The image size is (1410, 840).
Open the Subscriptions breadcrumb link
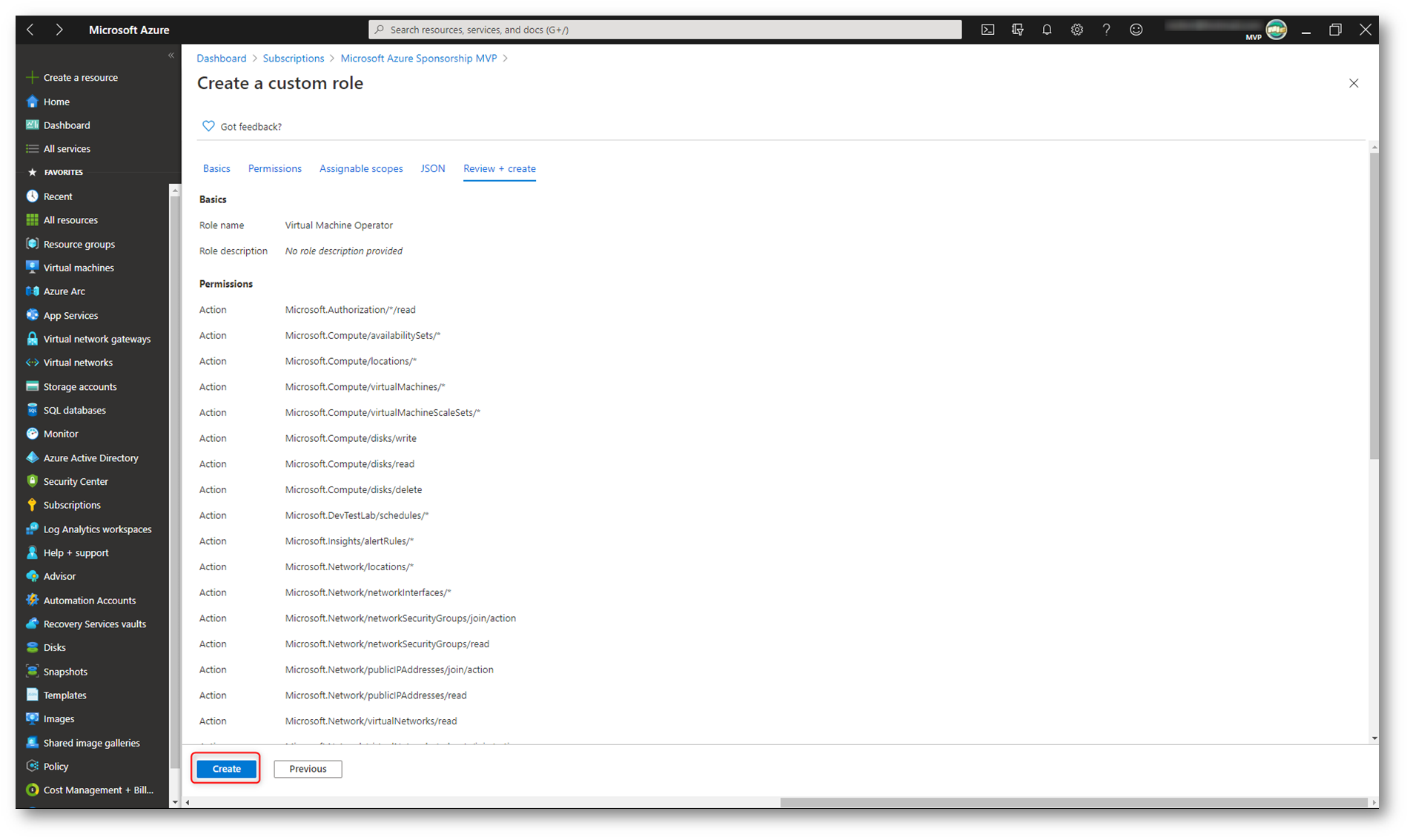(294, 58)
